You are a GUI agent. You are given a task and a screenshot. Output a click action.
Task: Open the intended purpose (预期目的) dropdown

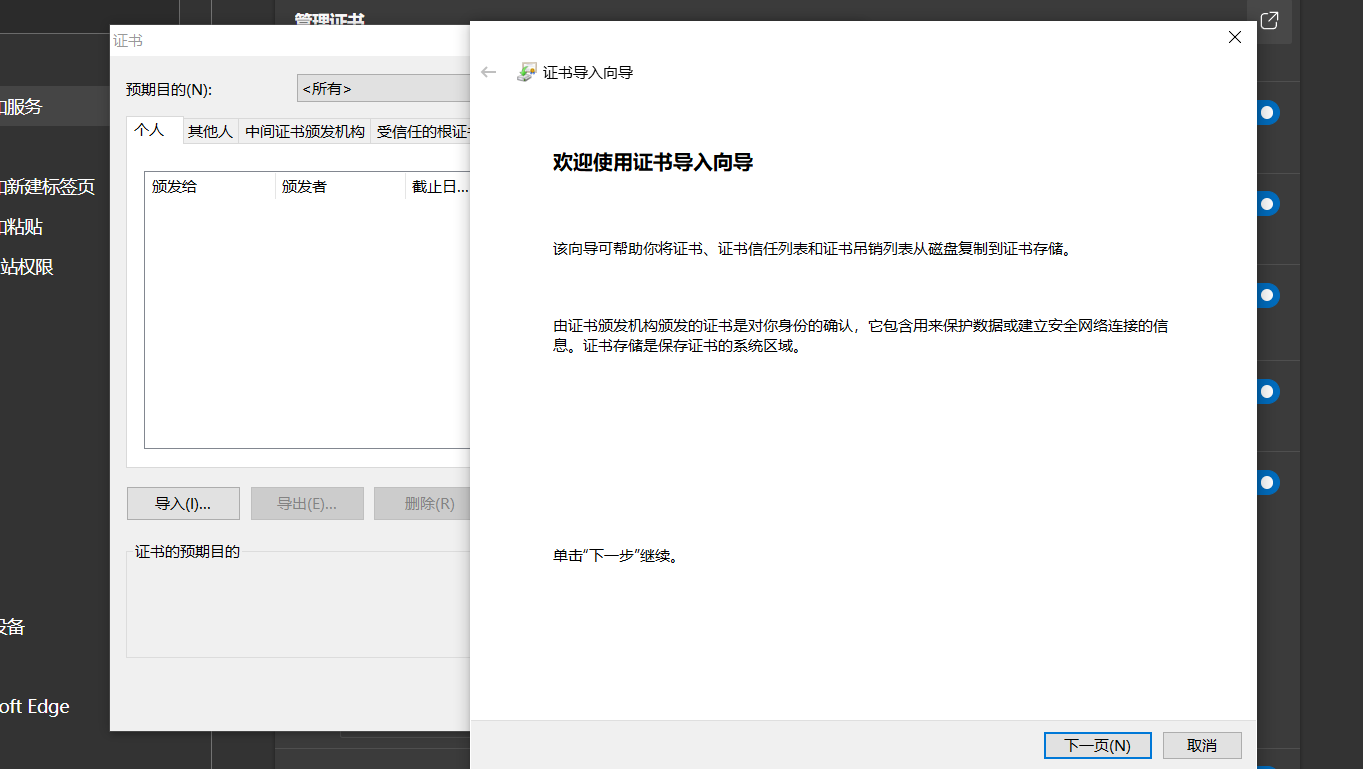tap(384, 88)
